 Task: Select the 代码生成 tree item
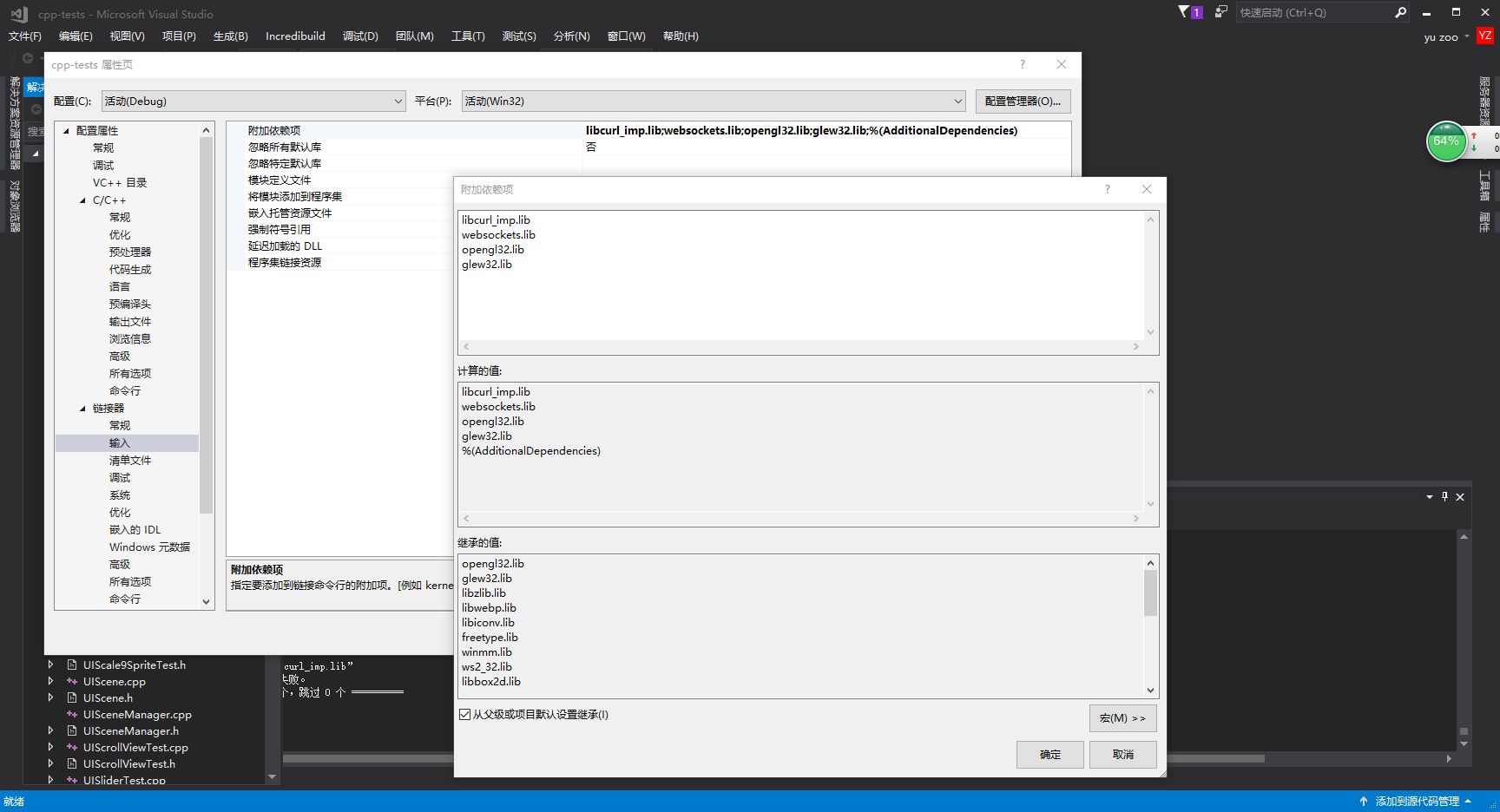[130, 270]
